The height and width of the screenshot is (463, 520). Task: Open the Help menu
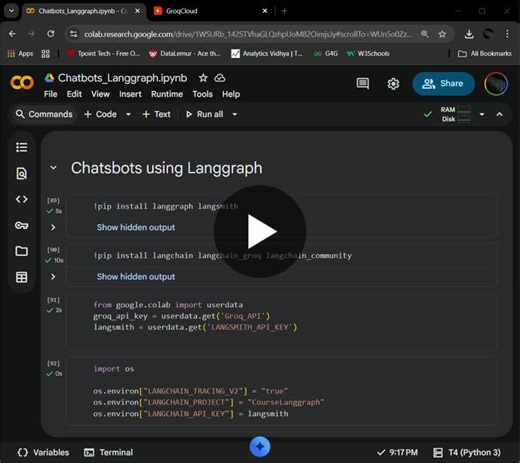click(x=231, y=94)
